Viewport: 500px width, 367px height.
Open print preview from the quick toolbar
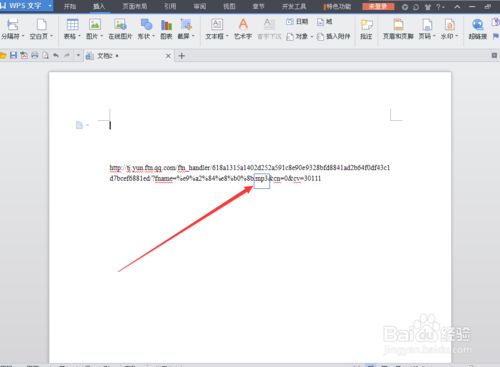(45, 55)
